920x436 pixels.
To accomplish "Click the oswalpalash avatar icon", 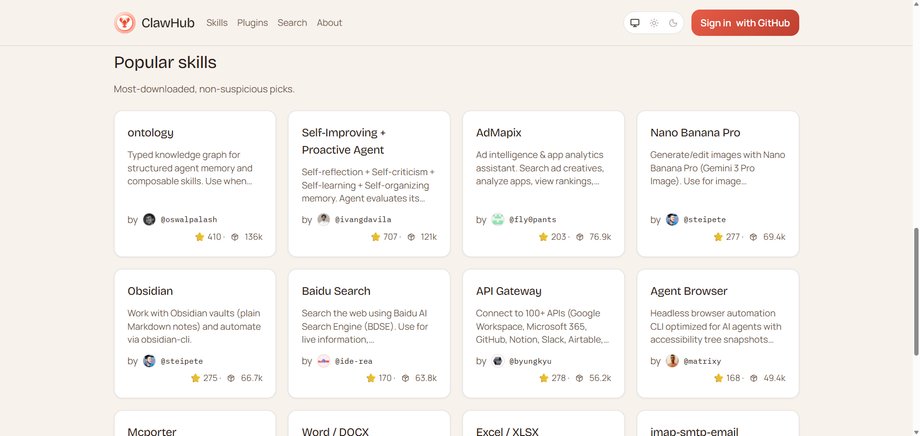I will [149, 219].
